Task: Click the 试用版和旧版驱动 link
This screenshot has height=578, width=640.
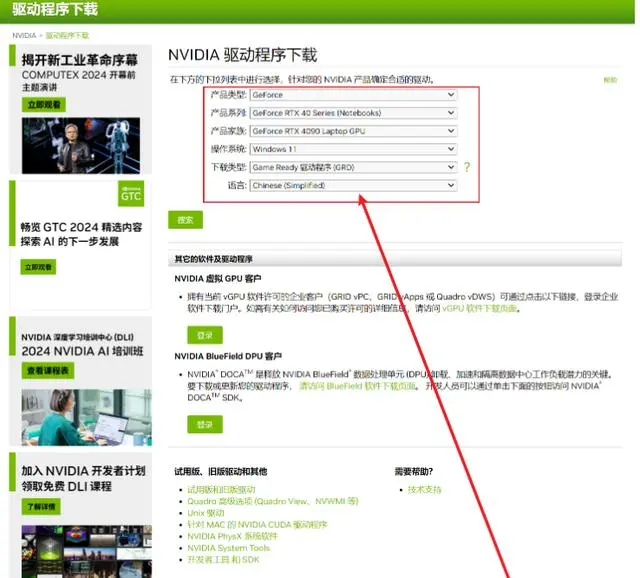Action: click(221, 489)
